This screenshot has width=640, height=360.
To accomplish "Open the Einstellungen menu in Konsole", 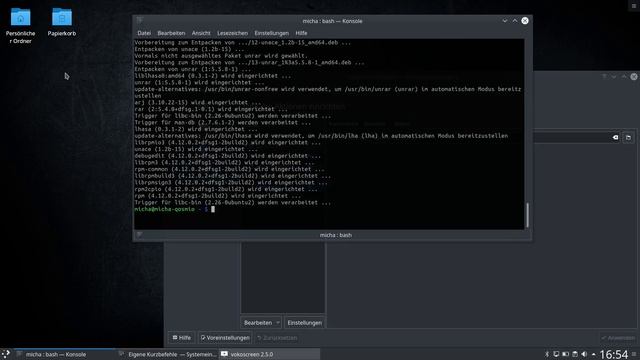I will 271,33.
